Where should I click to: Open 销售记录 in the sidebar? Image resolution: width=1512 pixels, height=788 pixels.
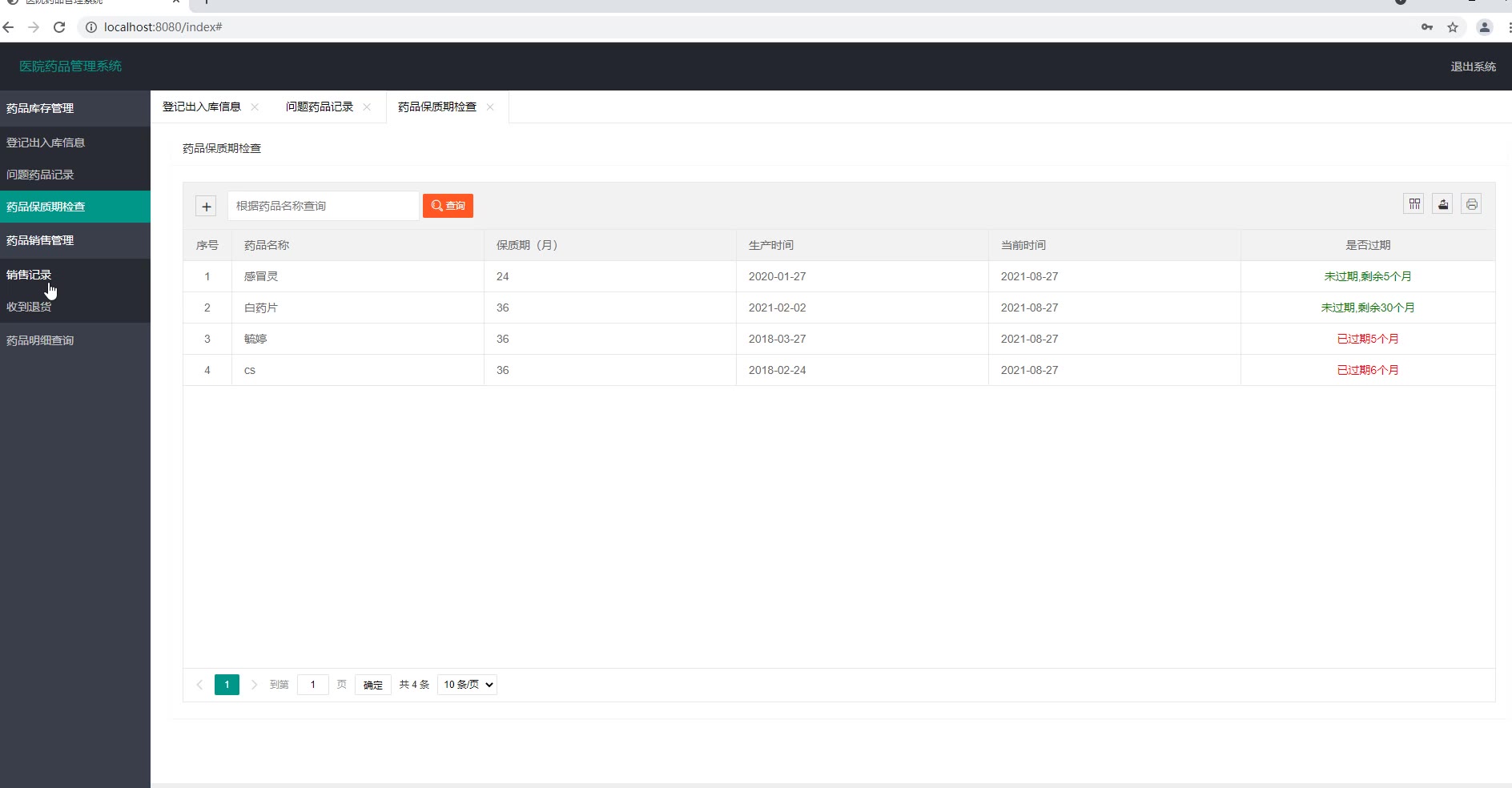coord(75,275)
